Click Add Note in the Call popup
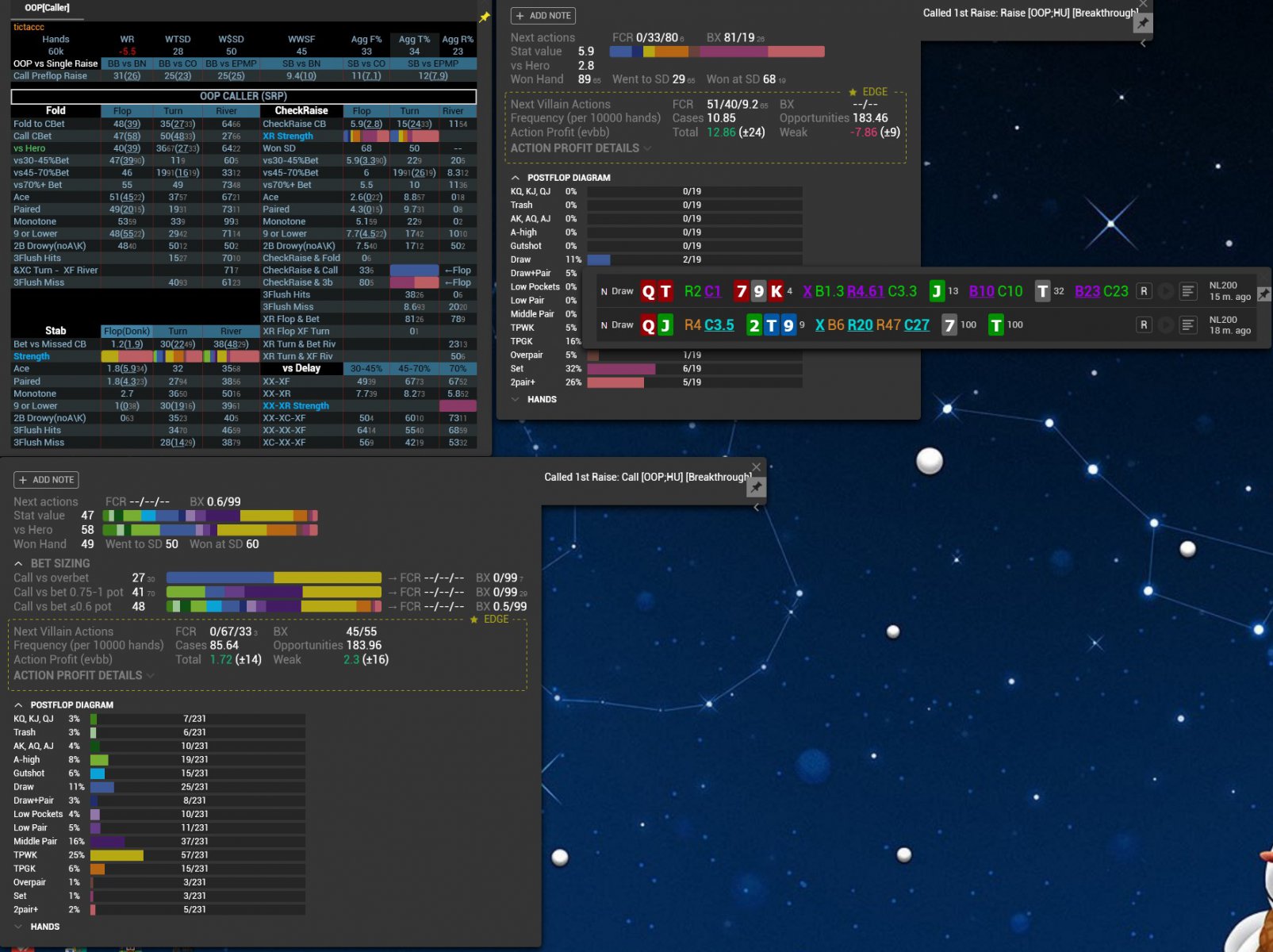Image resolution: width=1273 pixels, height=952 pixels. coord(46,480)
